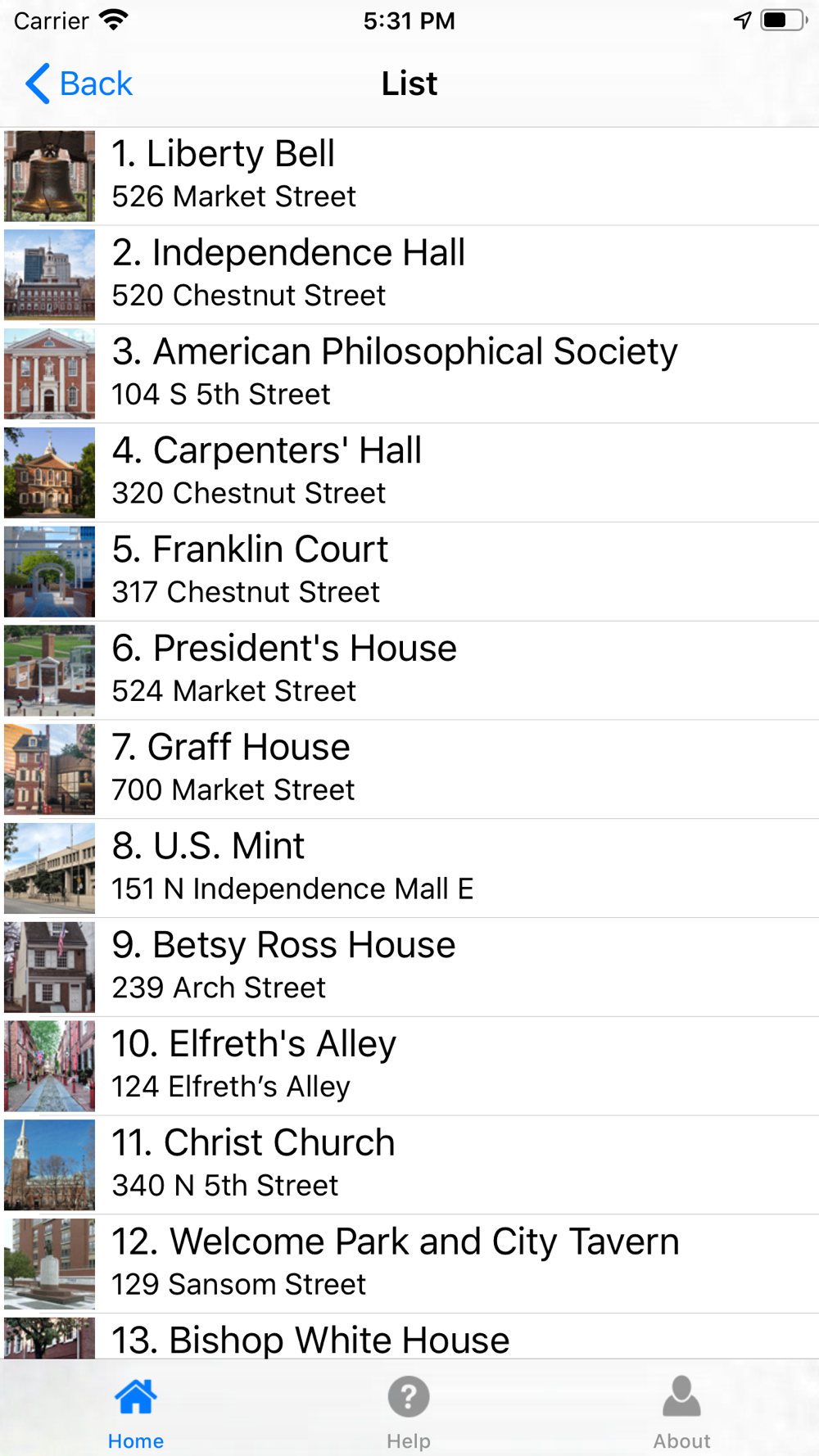Viewport: 819px width, 1456px height.
Task: Open Franklin Court at 317 Chestnut Street
Action: [x=409, y=572]
